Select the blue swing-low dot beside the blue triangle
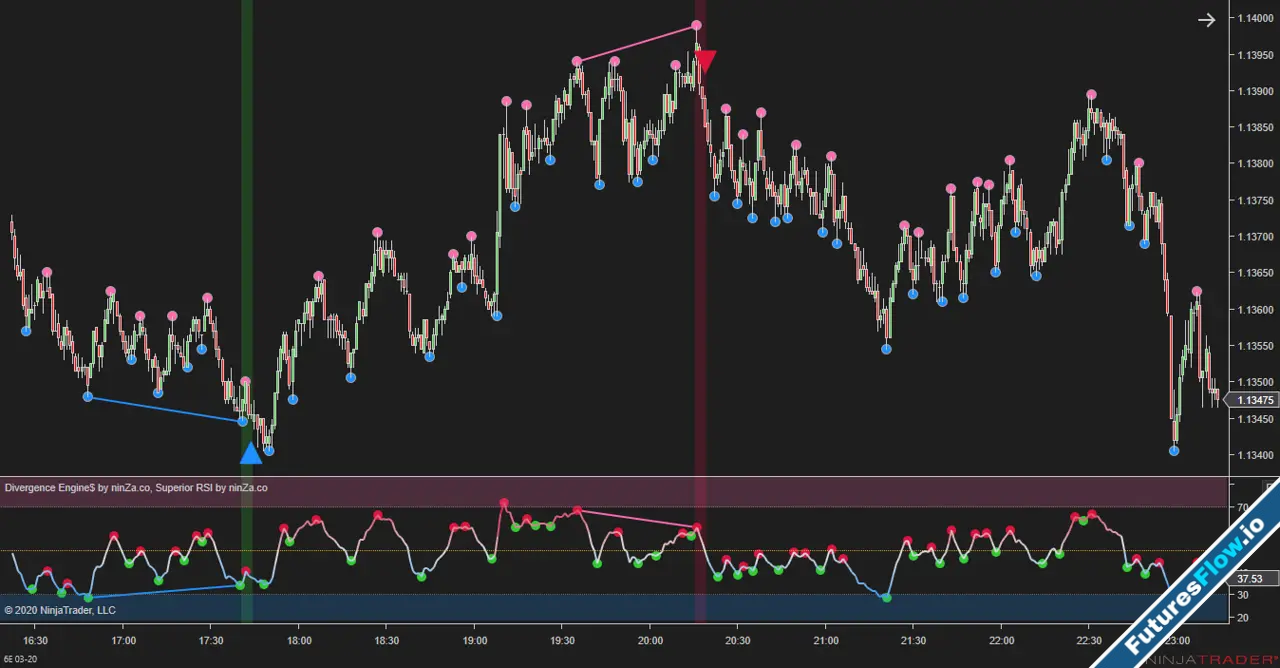 [x=268, y=450]
